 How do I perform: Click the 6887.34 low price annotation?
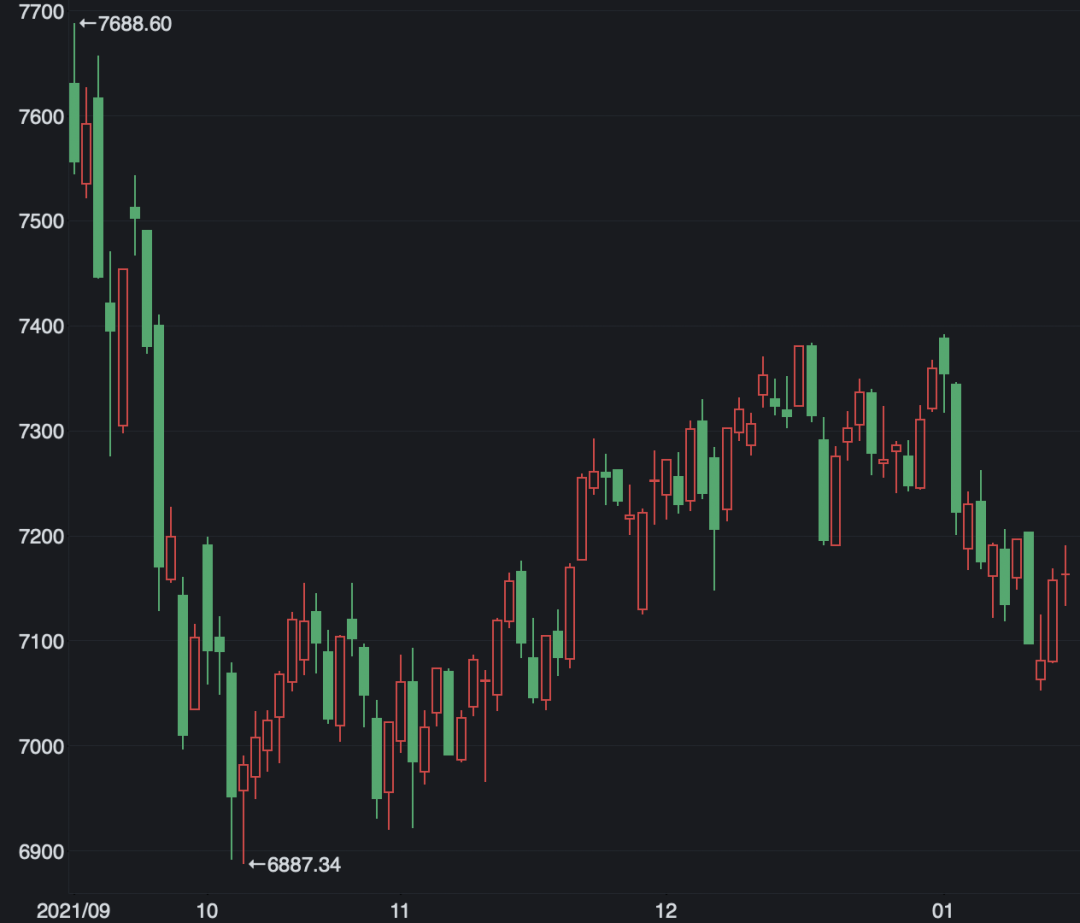click(x=295, y=864)
